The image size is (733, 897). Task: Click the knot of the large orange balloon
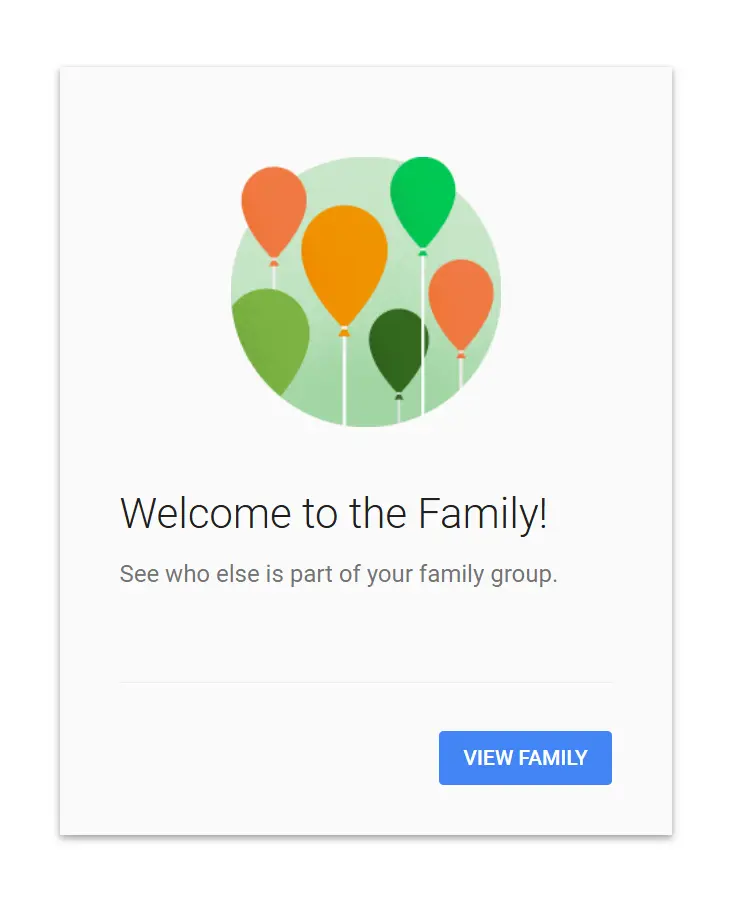pos(343,331)
